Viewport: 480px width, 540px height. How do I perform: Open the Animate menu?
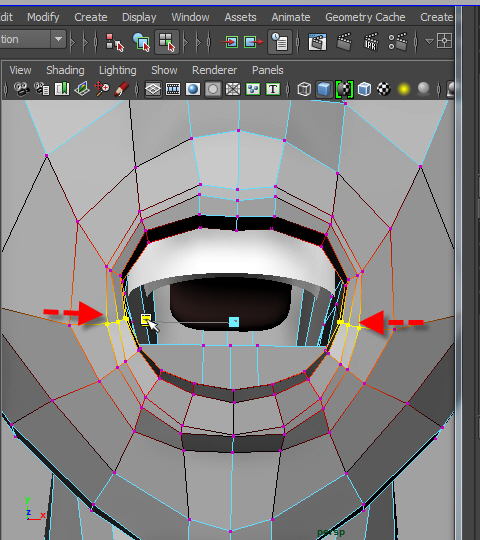291,17
